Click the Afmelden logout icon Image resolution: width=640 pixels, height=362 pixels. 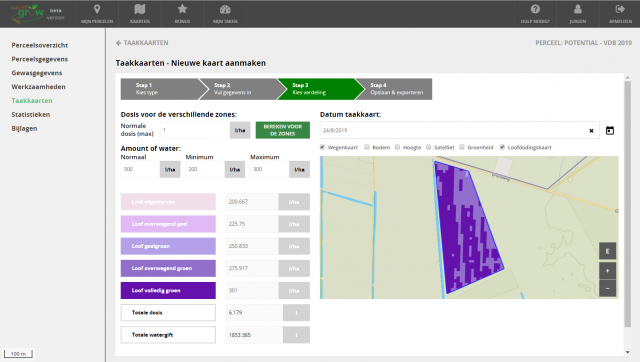(620, 9)
